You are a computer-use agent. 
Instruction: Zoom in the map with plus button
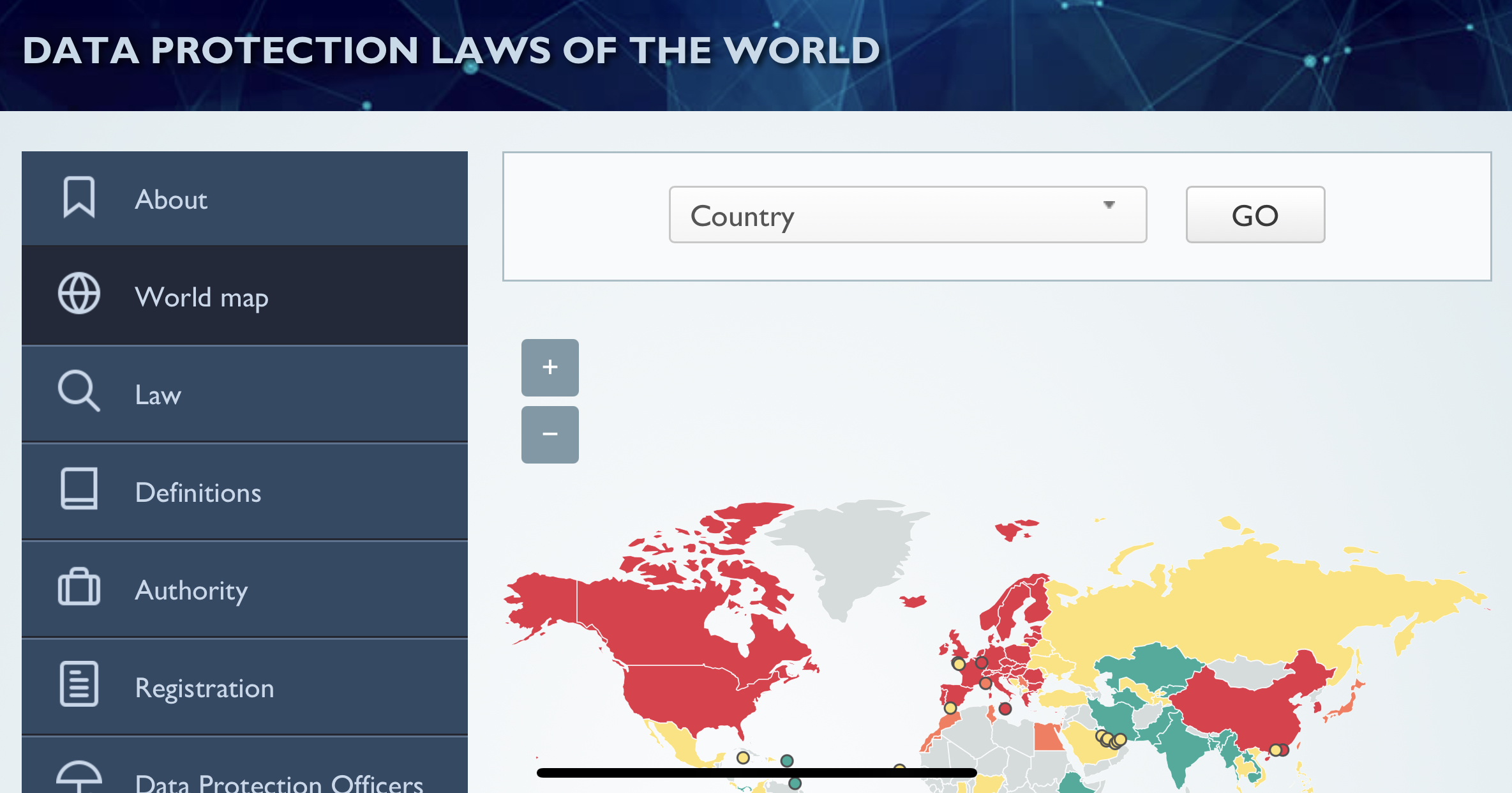(x=550, y=367)
